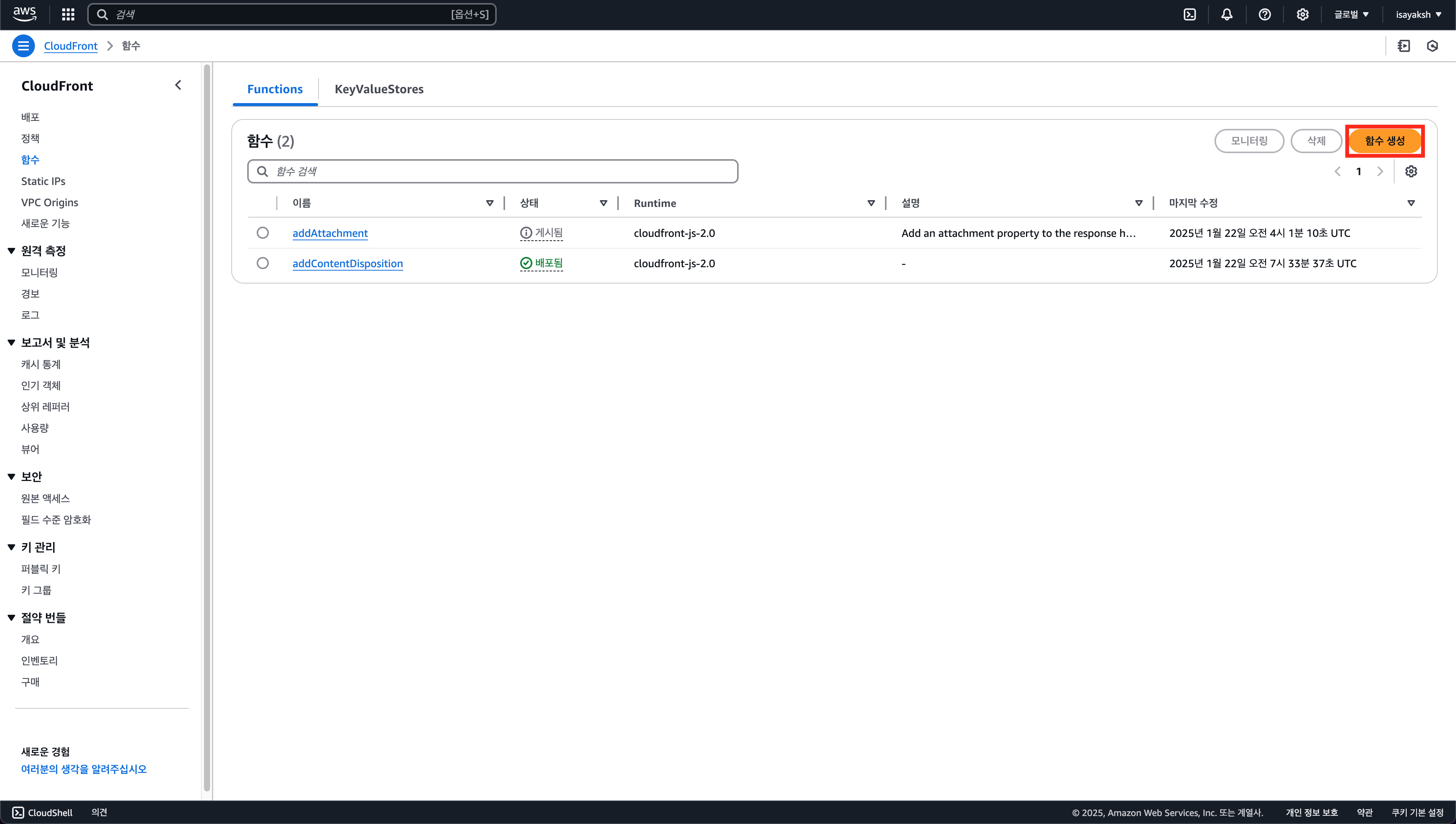Collapse the 보고서 및 분석 section
Image resolution: width=1456 pixels, height=824 pixels.
(x=11, y=343)
